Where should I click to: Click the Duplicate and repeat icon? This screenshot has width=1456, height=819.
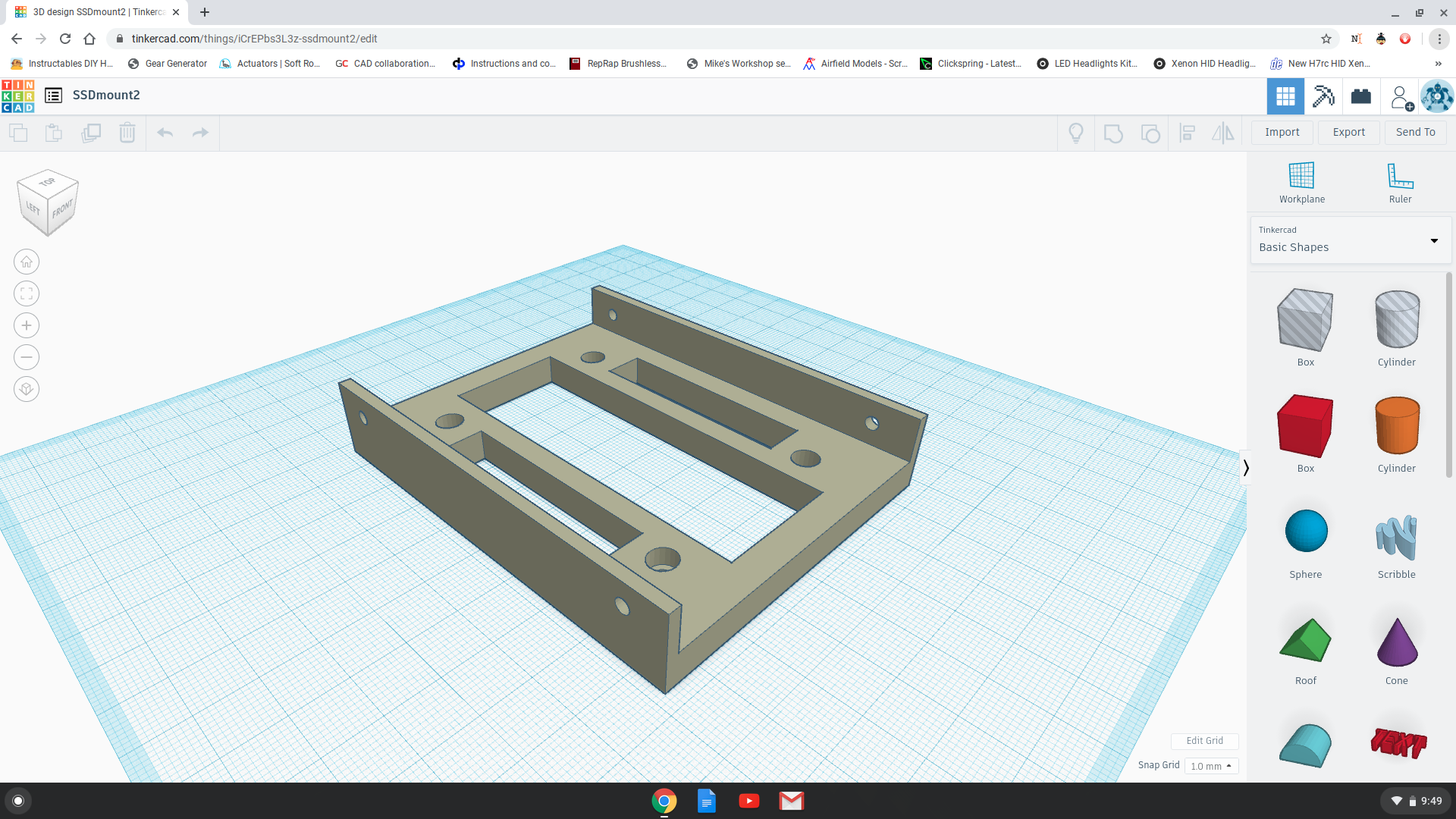[91, 132]
